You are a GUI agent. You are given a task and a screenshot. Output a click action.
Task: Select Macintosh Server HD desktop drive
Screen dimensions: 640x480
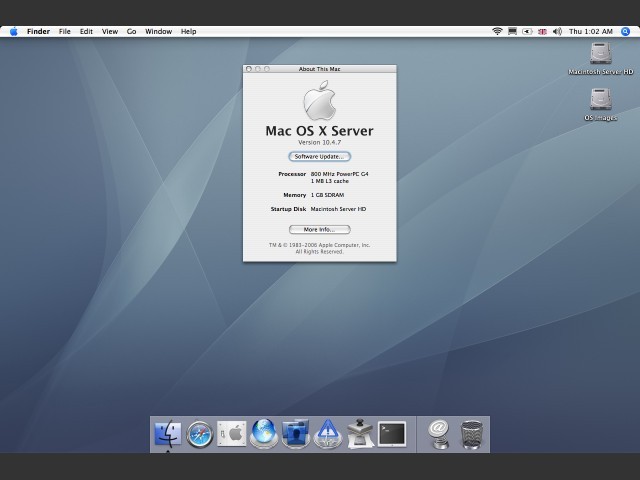tap(600, 59)
